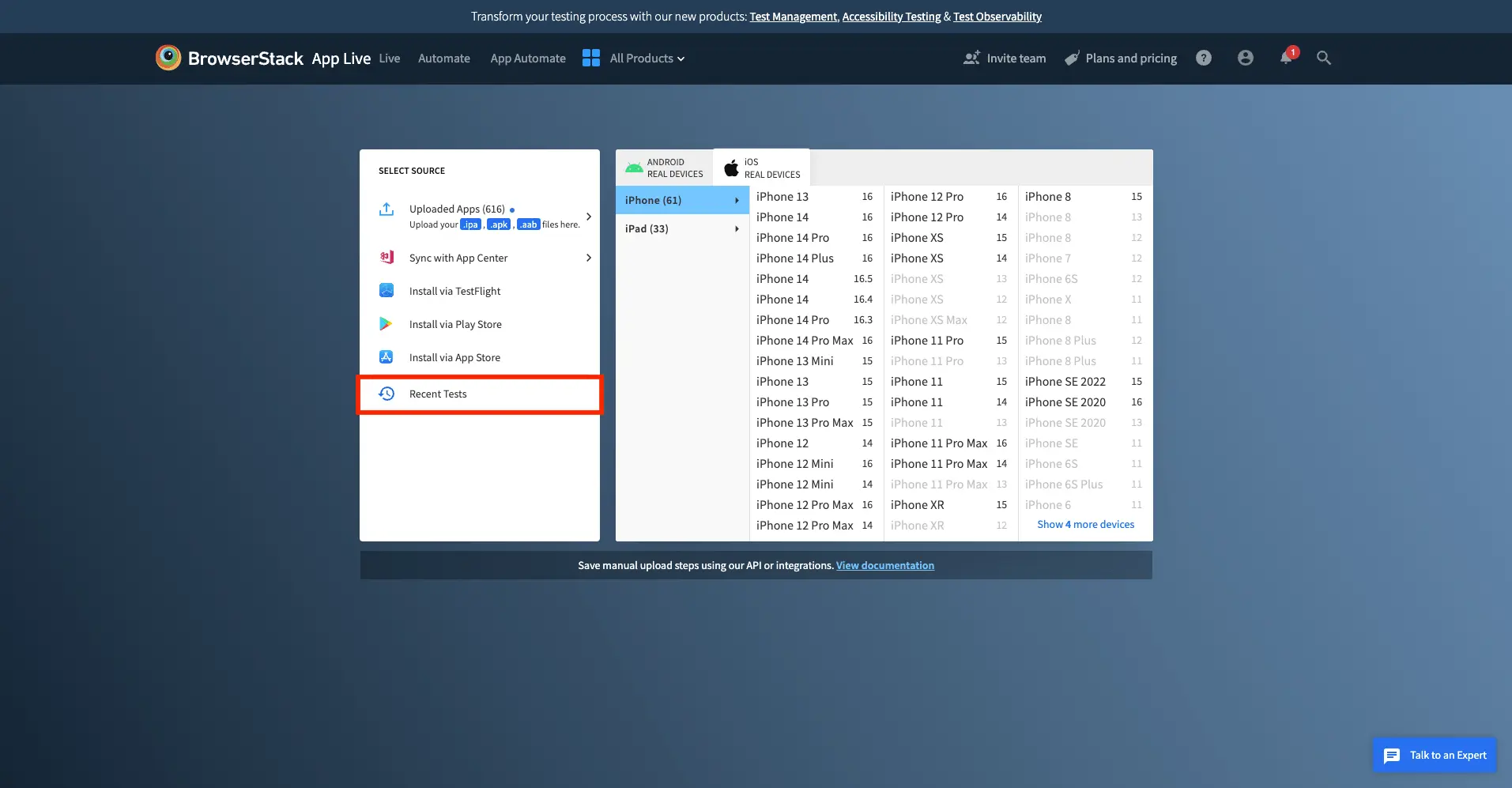The width and height of the screenshot is (1512, 788).
Task: Click Show 4 more devices link
Action: click(x=1085, y=525)
